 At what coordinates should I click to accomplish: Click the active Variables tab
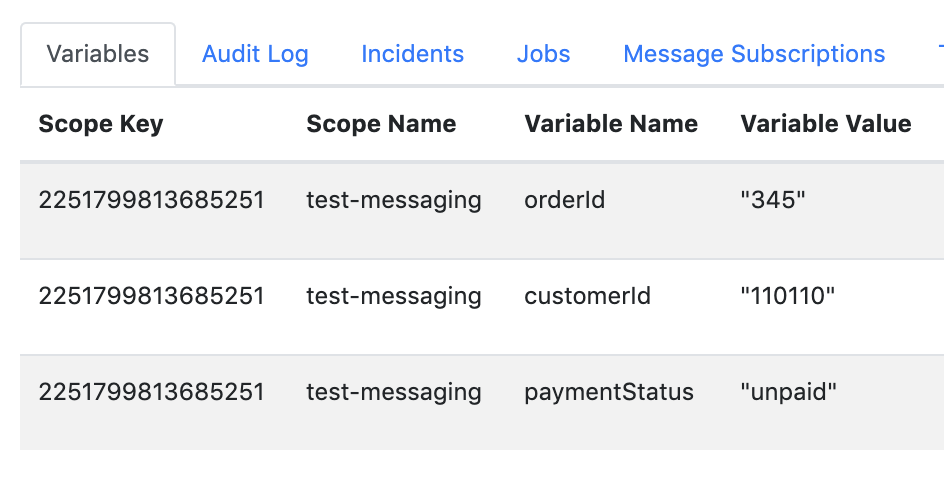click(98, 54)
